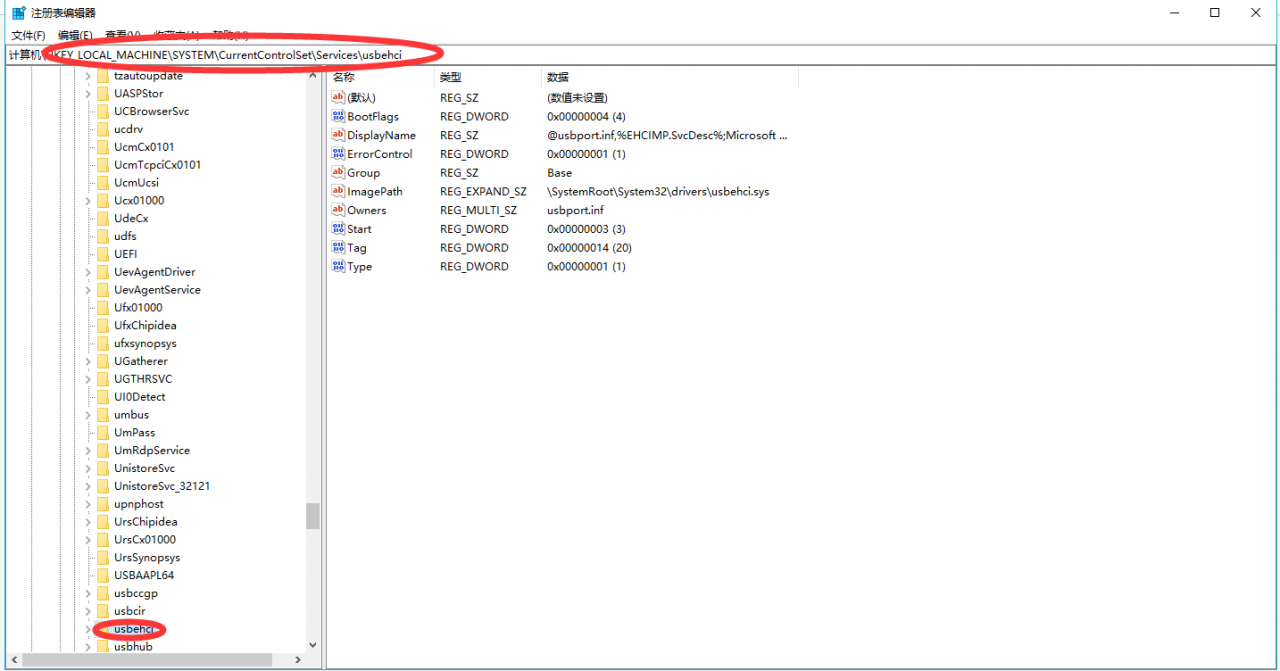
Task: Expand the UnistoreSvc_32121 key
Action: (x=87, y=486)
